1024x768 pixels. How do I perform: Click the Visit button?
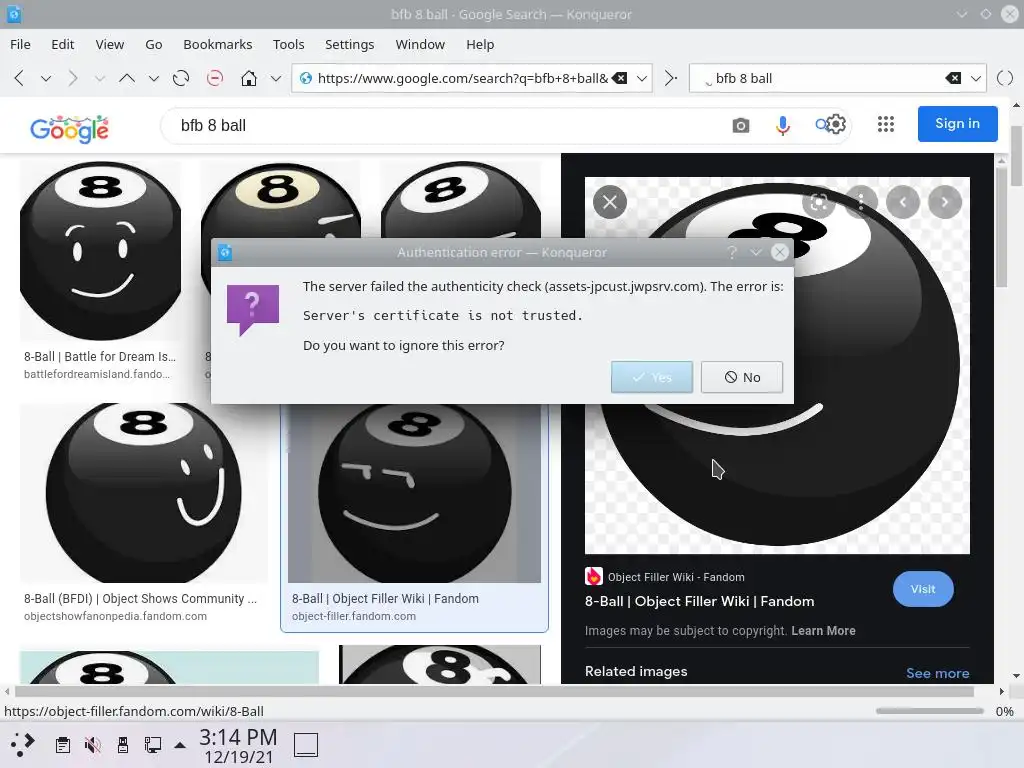tap(923, 589)
